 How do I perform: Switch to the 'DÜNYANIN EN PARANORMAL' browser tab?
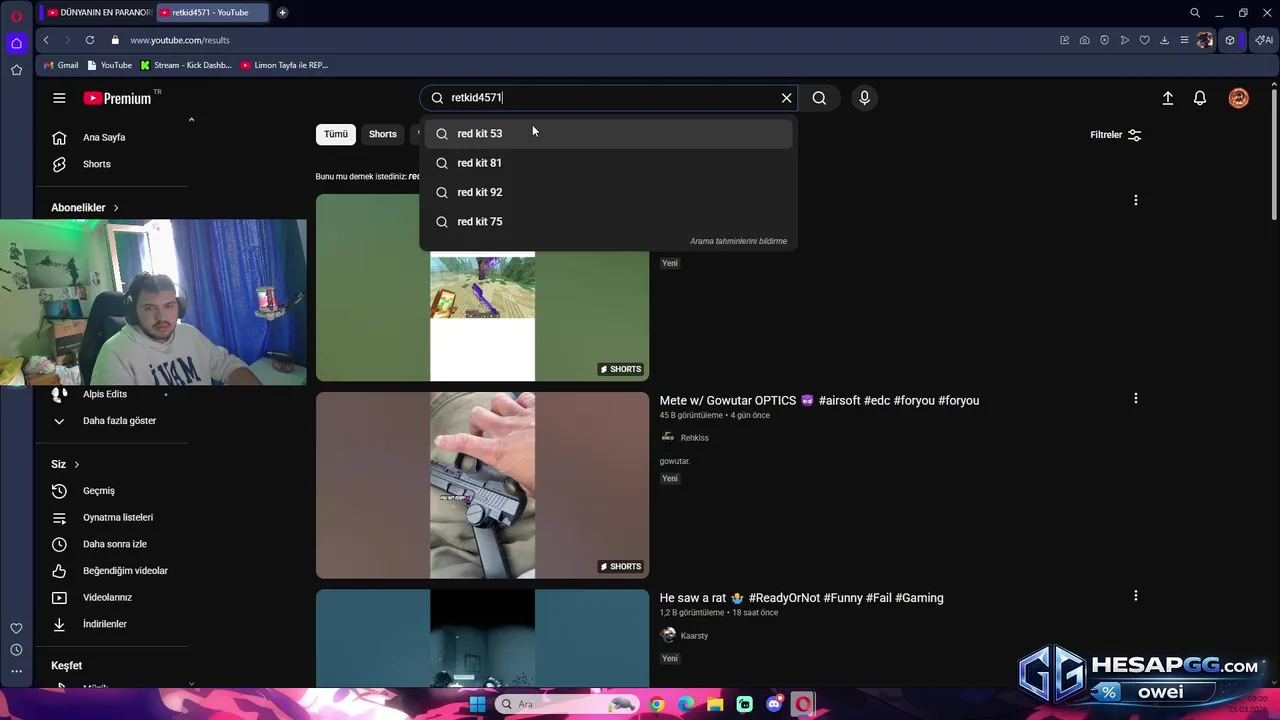99,13
